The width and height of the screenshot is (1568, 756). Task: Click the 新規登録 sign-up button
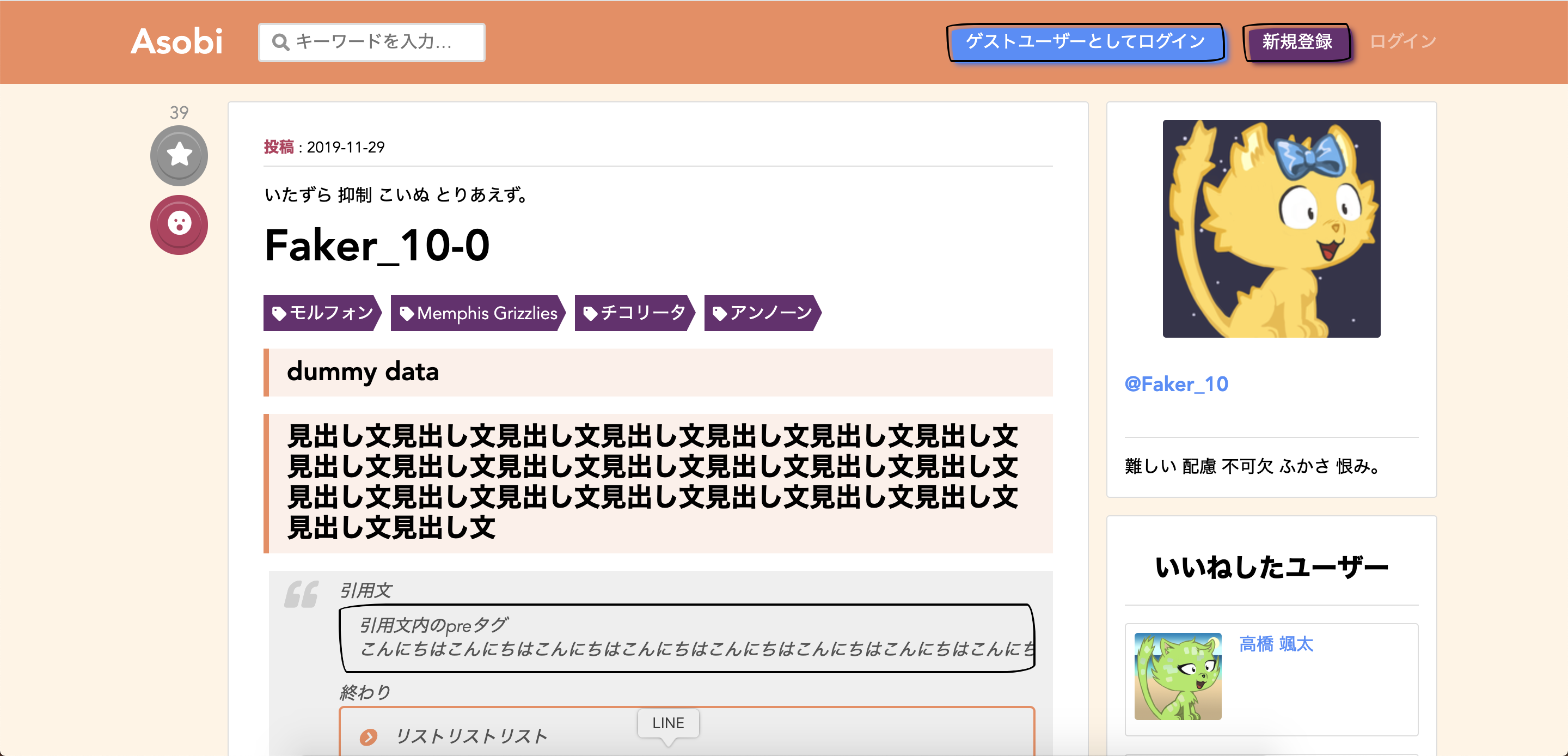tap(1297, 42)
